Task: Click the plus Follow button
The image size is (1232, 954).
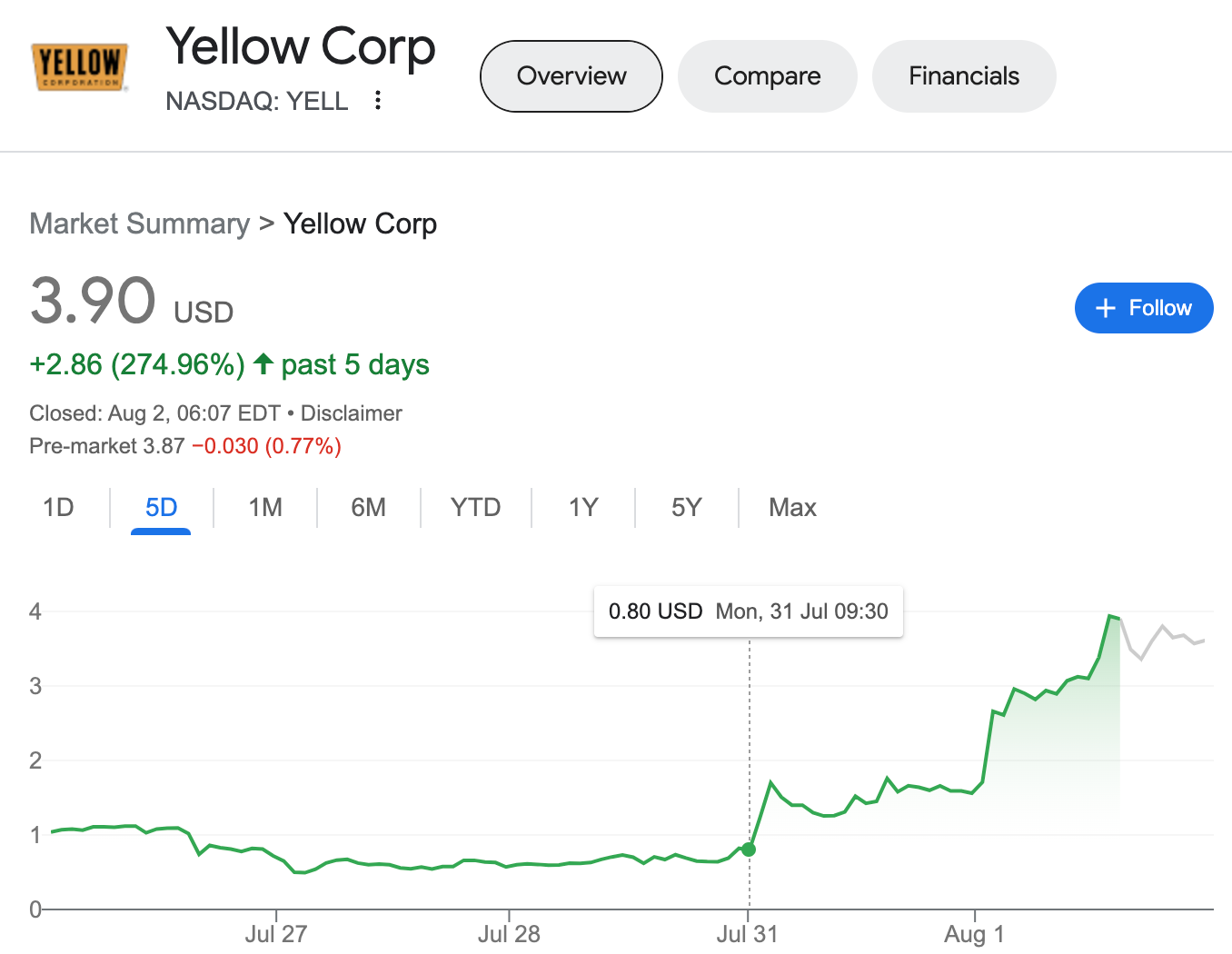Action: [1143, 308]
